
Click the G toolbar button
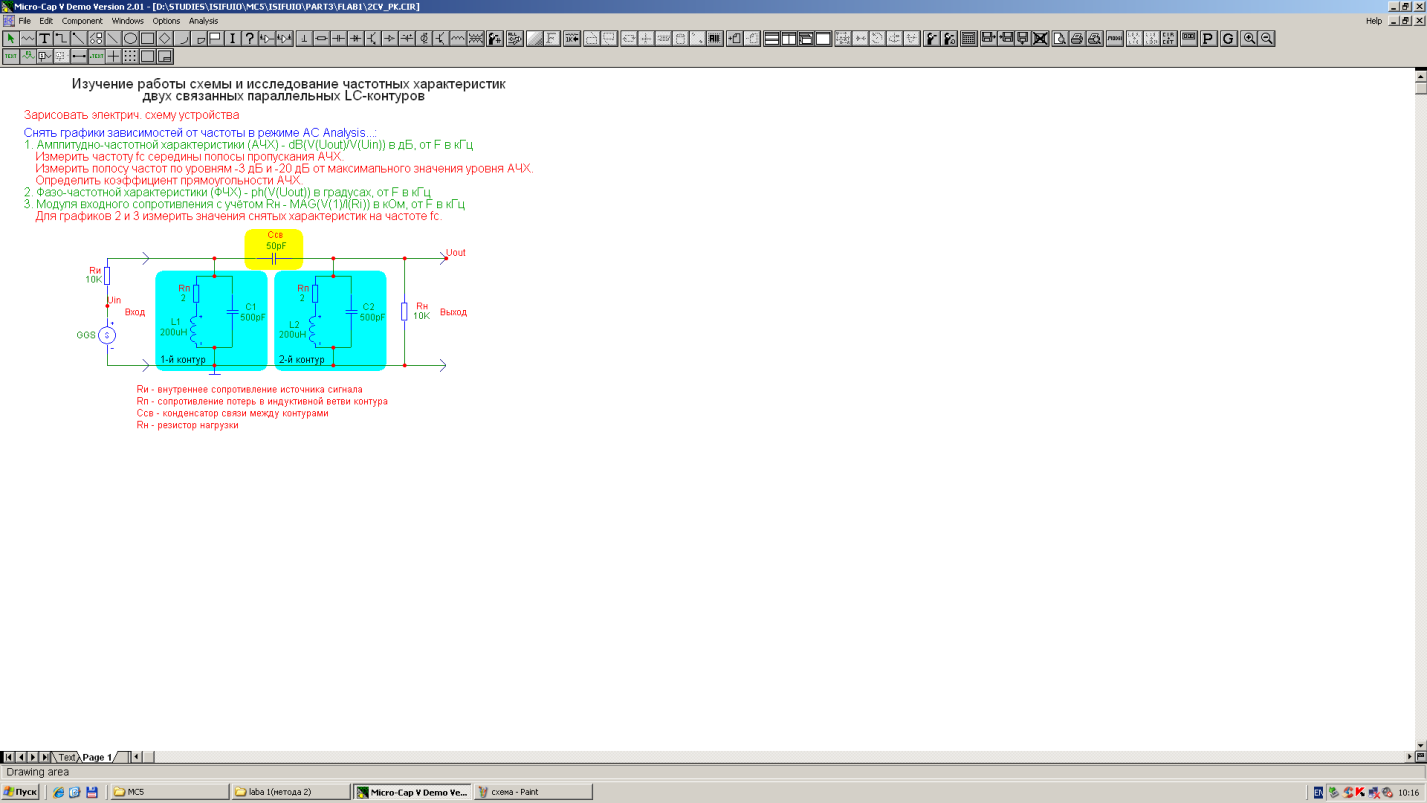tap(1228, 39)
